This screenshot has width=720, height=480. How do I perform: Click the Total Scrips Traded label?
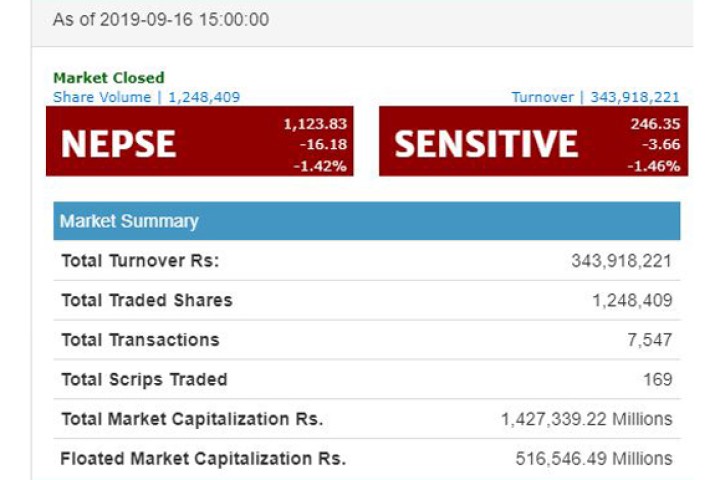144,379
